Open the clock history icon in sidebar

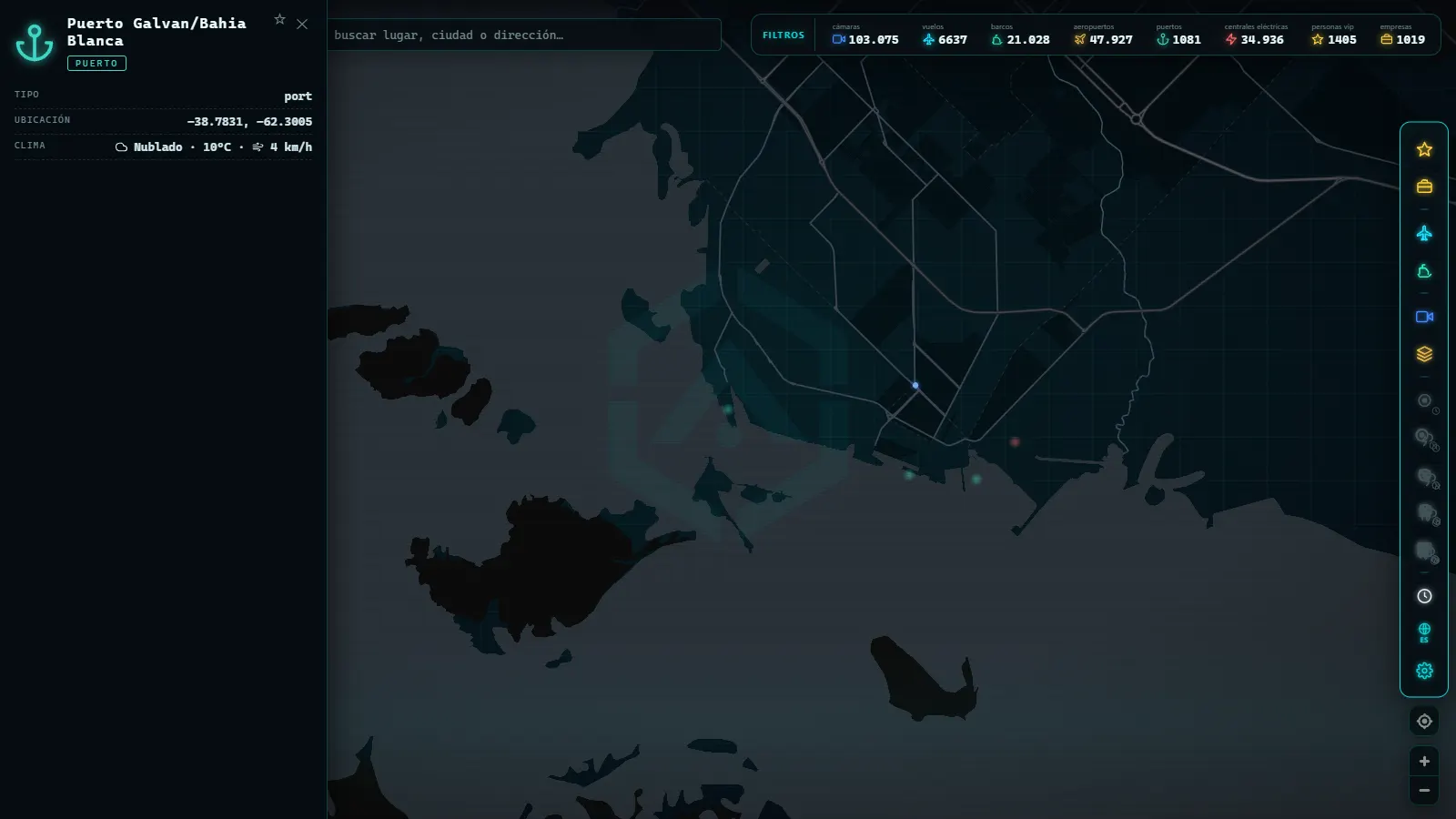pyautogui.click(x=1424, y=596)
